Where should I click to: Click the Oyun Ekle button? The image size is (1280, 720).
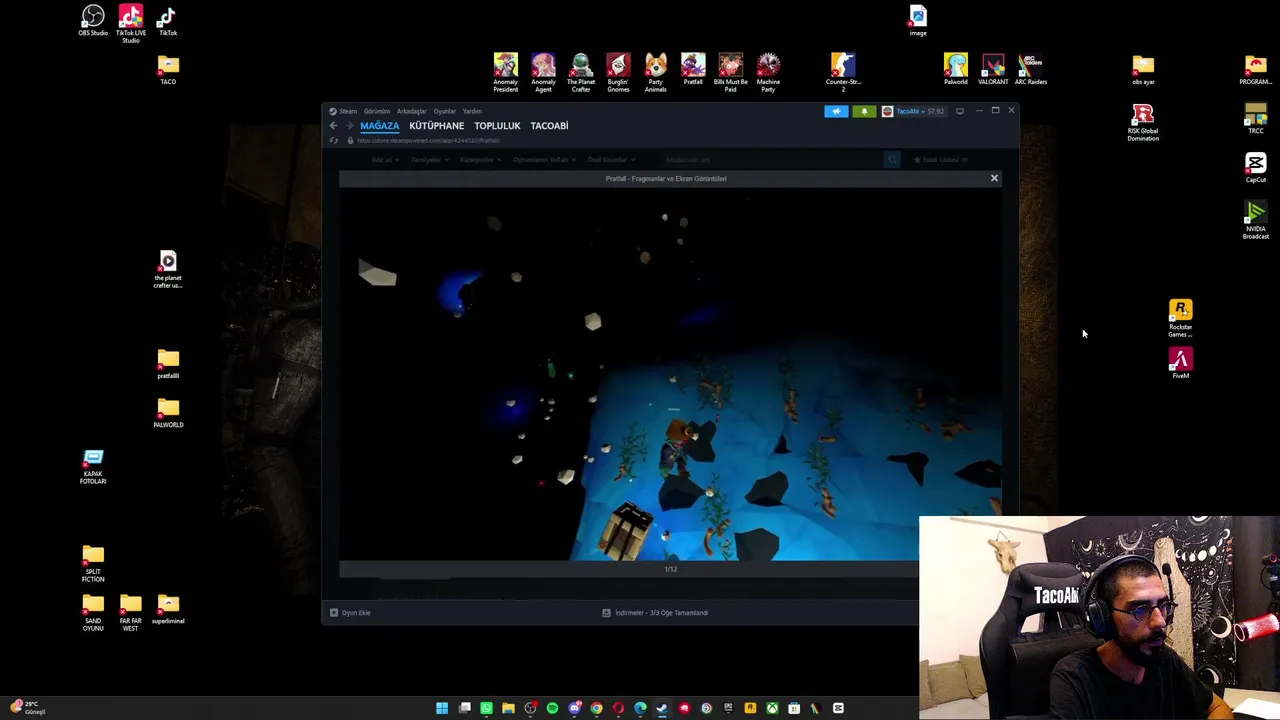coord(351,613)
